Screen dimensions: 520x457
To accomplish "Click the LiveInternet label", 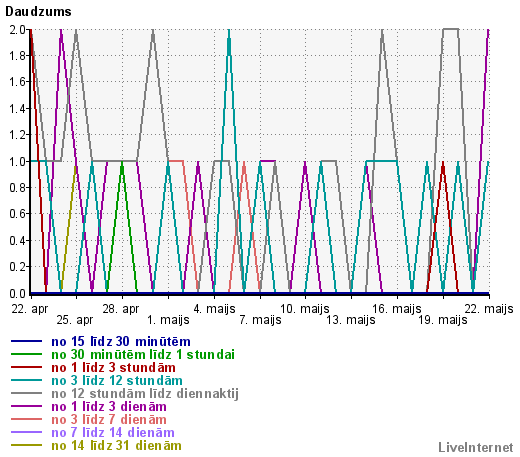I will (476, 447).
